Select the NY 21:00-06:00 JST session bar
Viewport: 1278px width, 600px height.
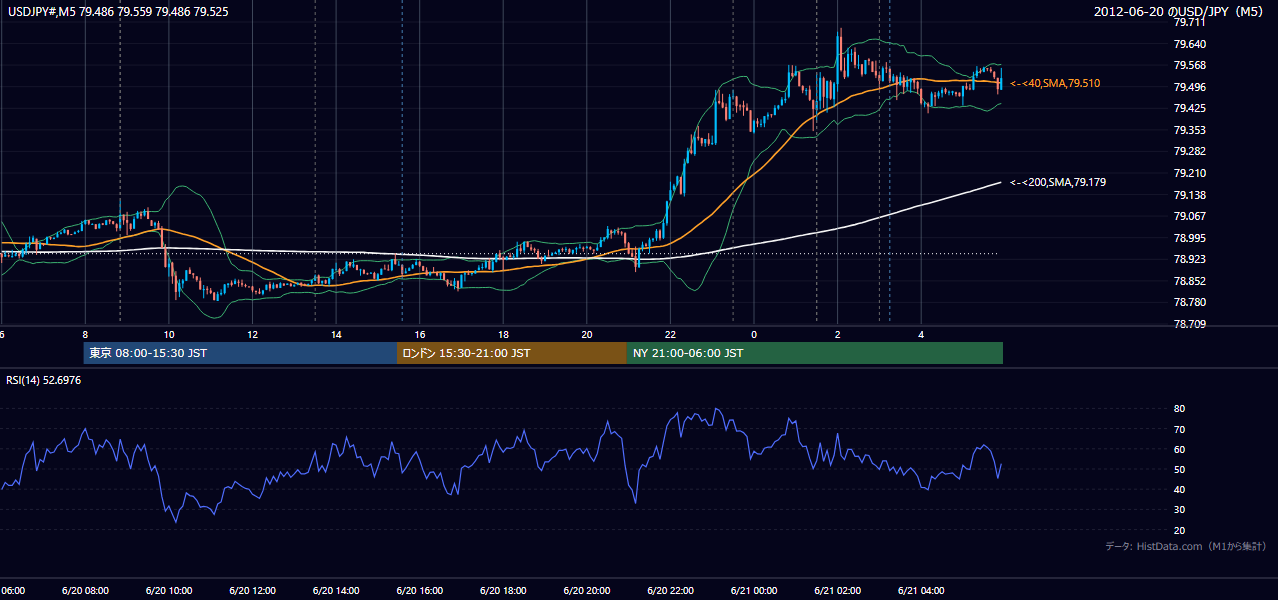coord(815,353)
